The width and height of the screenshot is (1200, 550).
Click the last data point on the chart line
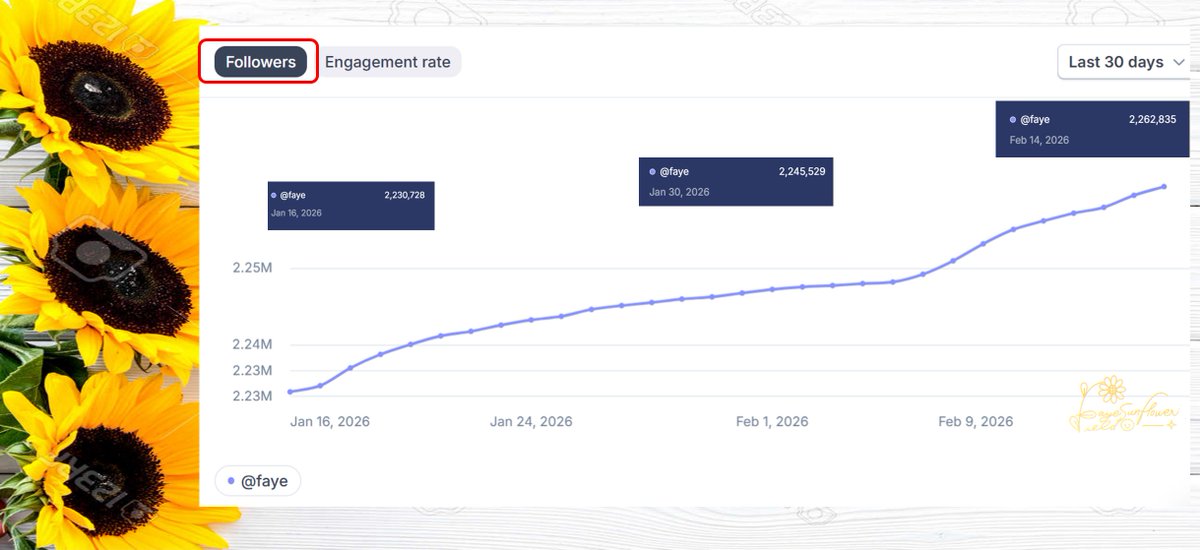click(x=1164, y=187)
